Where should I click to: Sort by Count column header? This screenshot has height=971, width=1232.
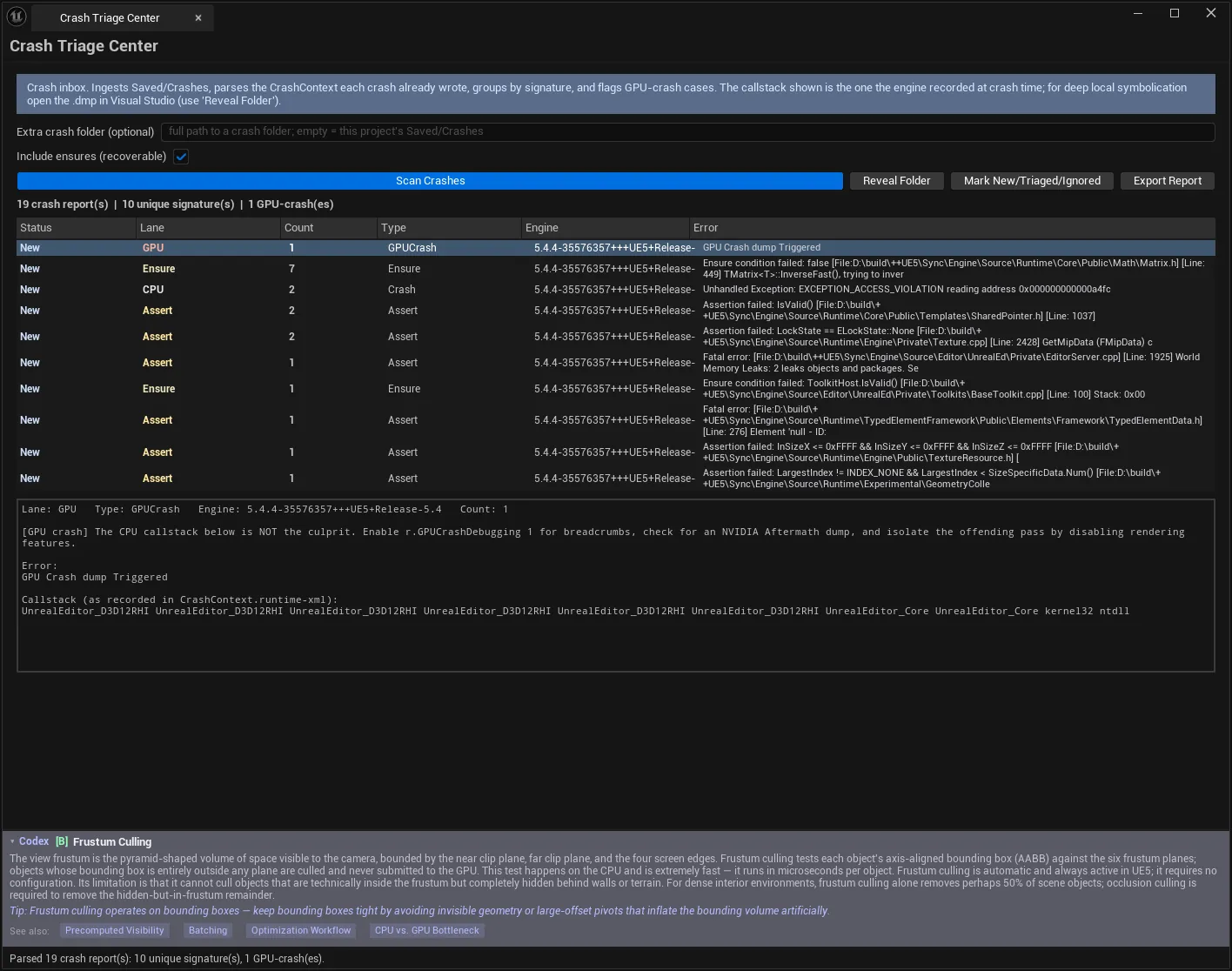[x=327, y=228]
